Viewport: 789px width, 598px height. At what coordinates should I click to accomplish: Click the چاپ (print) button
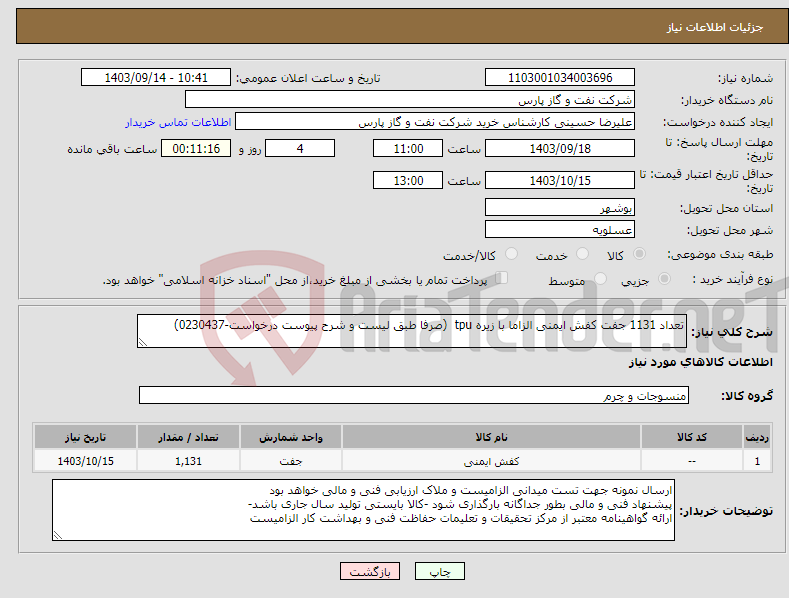click(439, 571)
